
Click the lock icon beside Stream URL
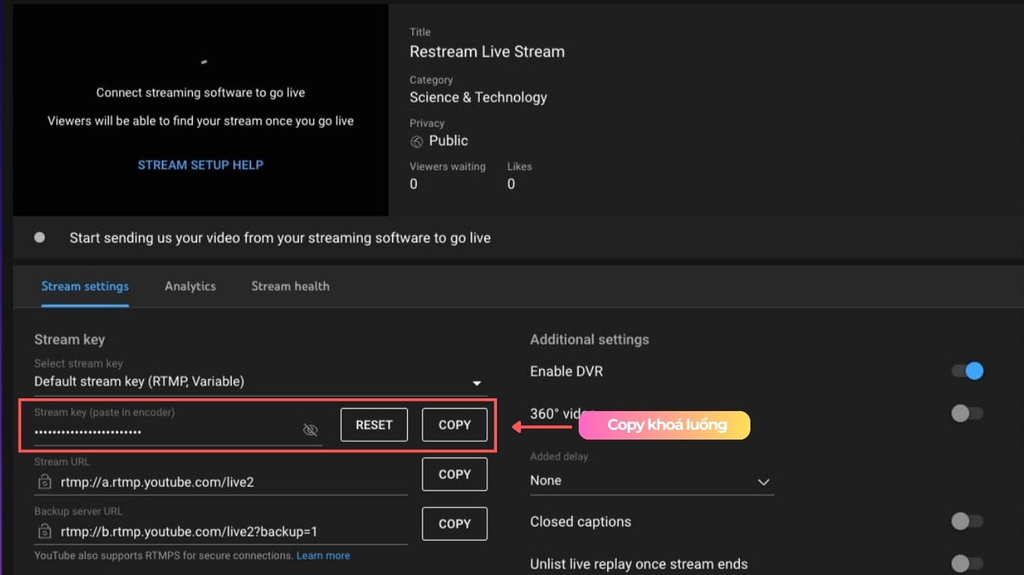tap(44, 482)
